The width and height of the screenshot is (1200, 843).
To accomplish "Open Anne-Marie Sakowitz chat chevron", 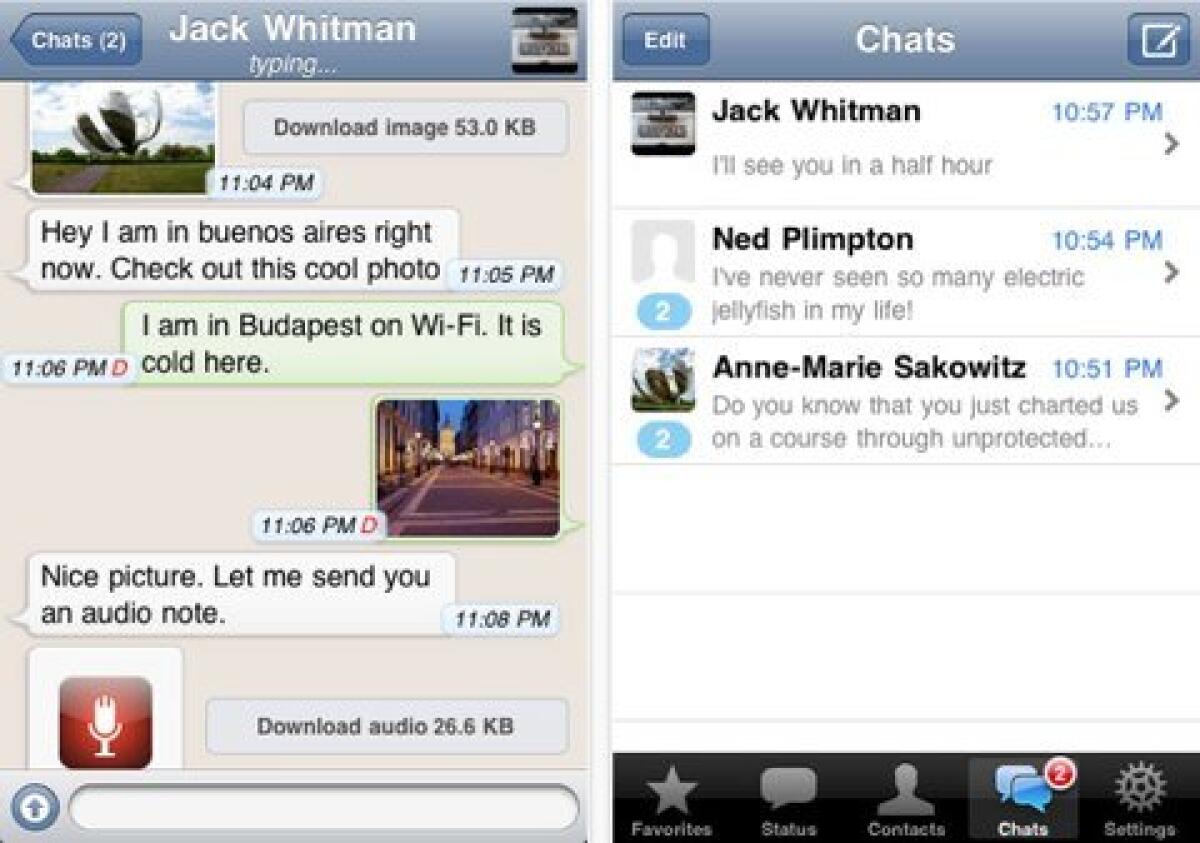I will pyautogui.click(x=1172, y=401).
